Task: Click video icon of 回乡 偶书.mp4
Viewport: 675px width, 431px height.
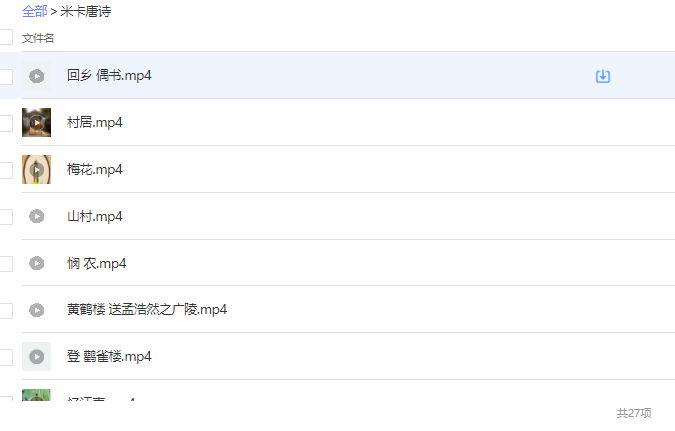Action: point(37,76)
